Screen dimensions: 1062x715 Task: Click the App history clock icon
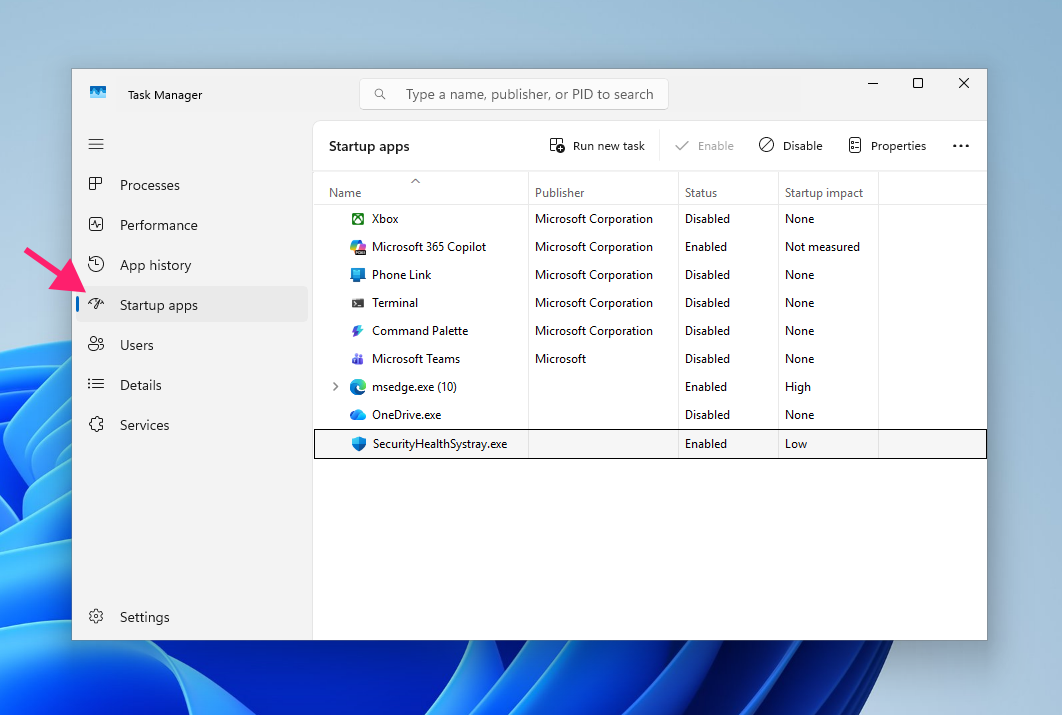pos(96,264)
